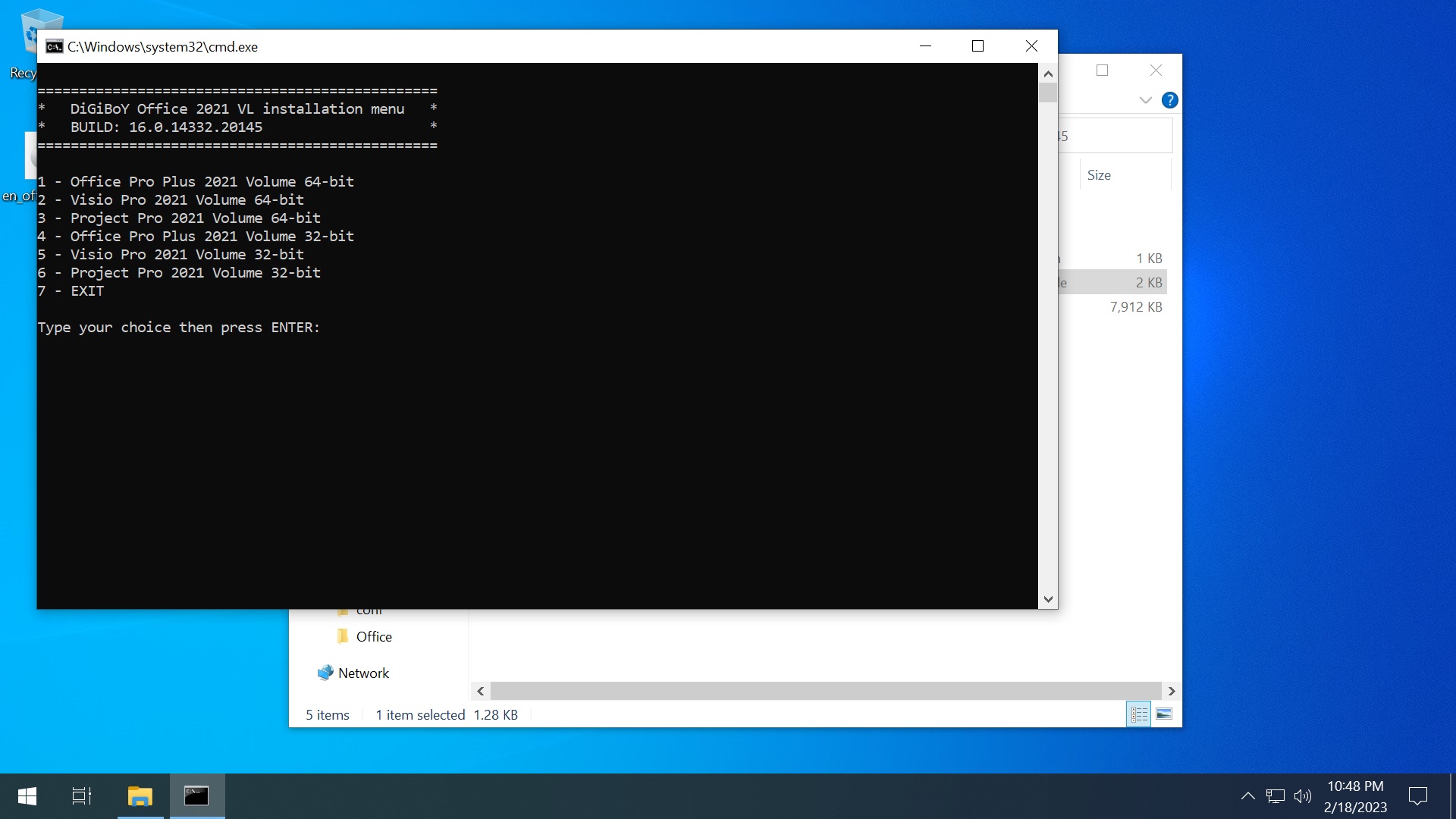Switch to large icons view in File Explorer
The image size is (1456, 819).
point(1164,714)
